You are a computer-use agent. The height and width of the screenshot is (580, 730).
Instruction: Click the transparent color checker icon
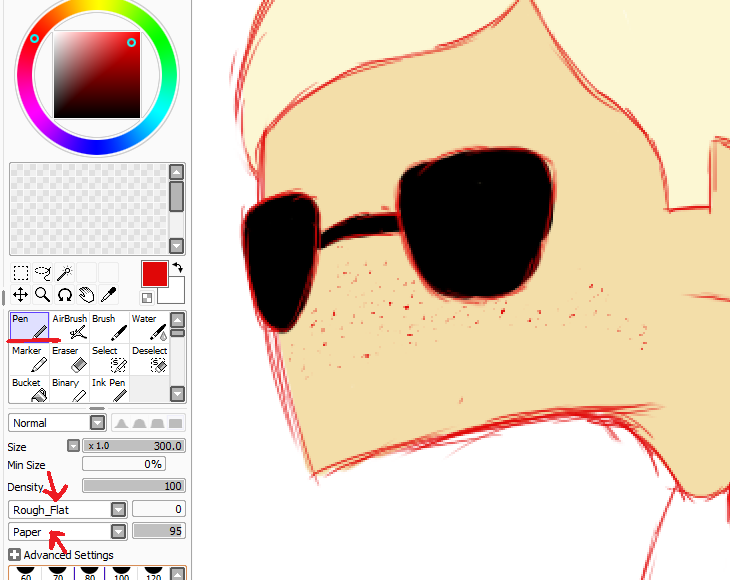pos(147,297)
